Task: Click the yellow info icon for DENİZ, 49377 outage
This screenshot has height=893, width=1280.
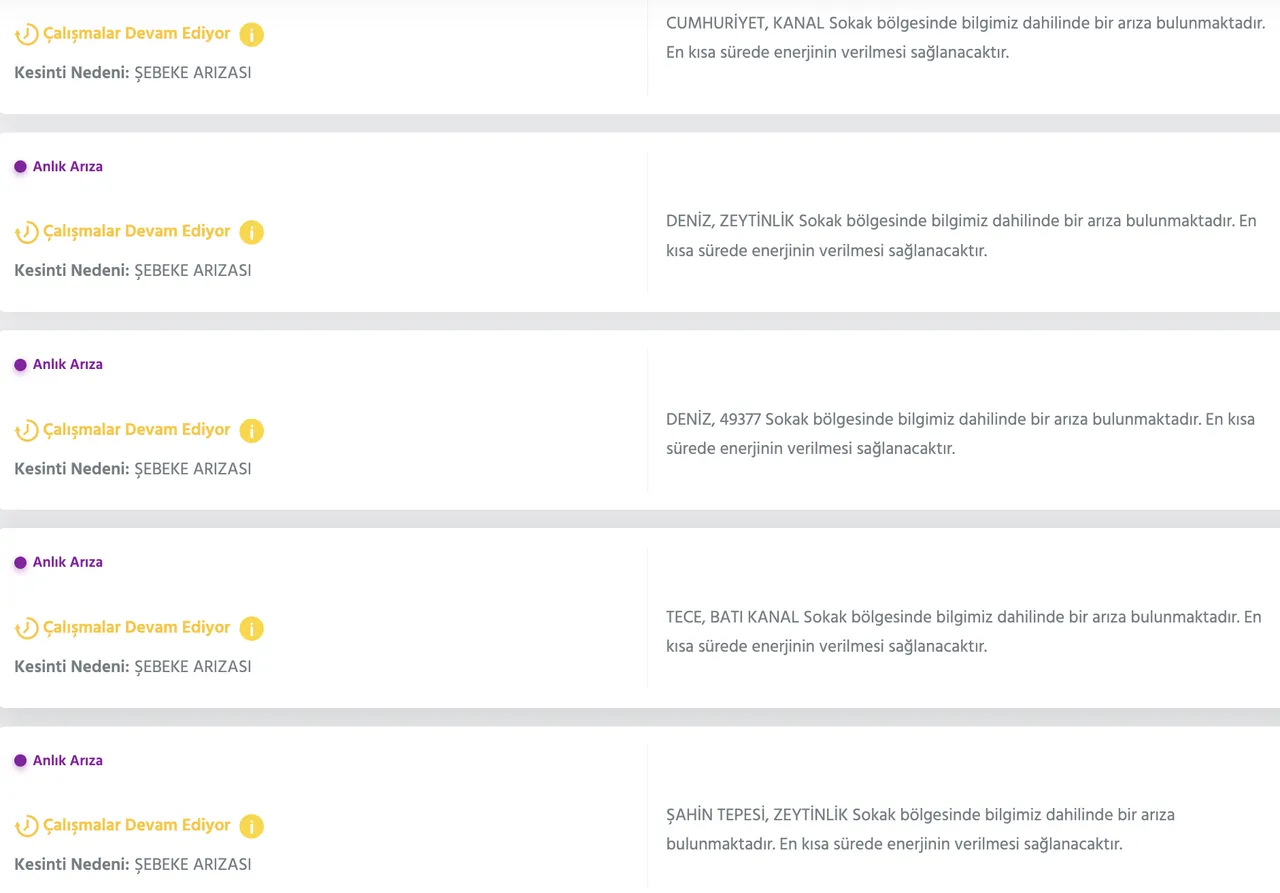Action: [251, 431]
